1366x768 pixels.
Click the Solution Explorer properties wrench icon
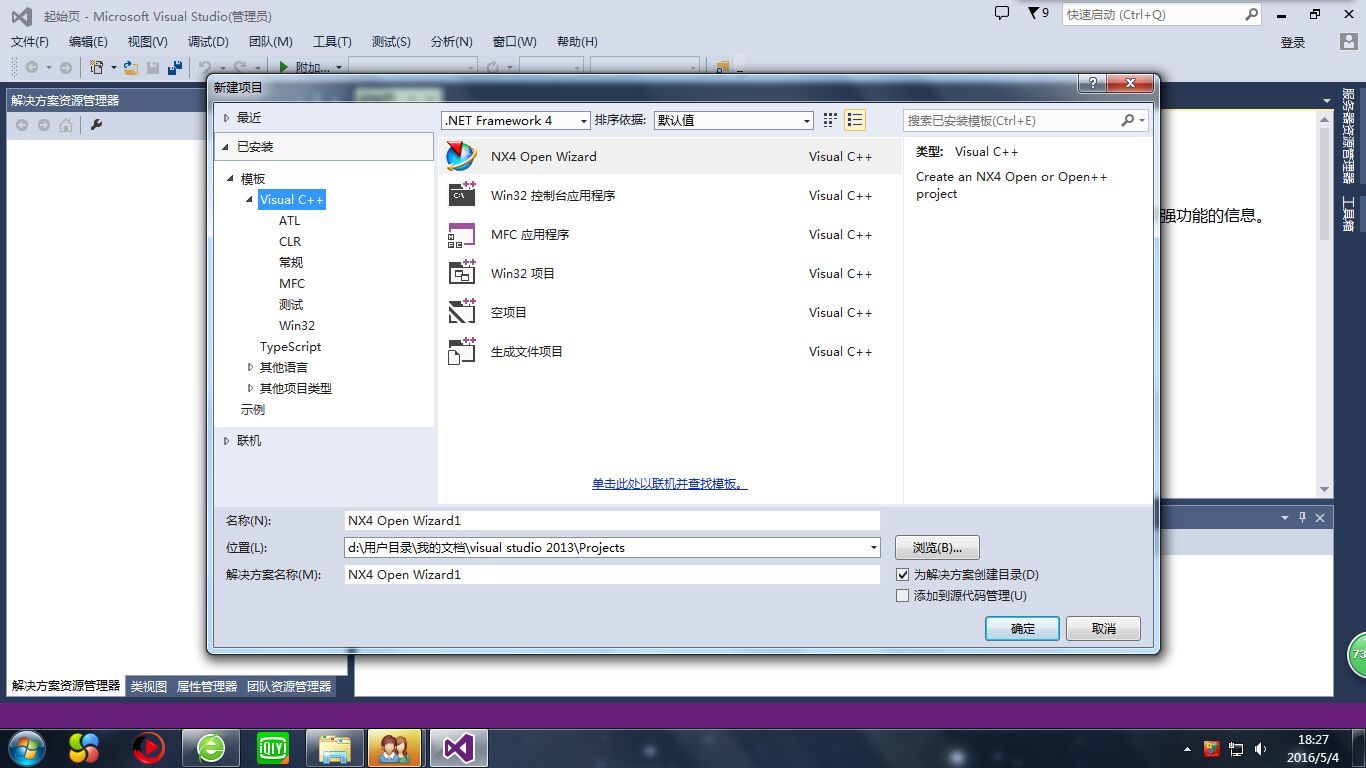[x=97, y=125]
